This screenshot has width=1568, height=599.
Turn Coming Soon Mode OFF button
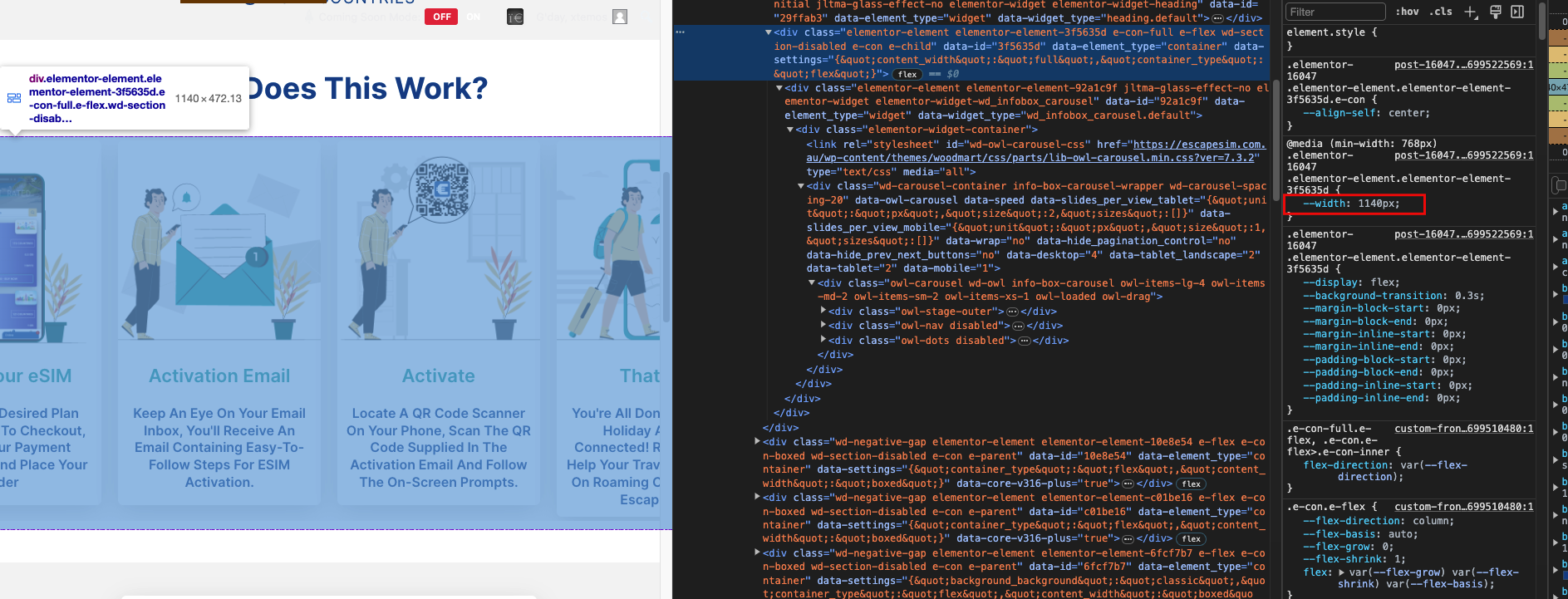point(441,17)
